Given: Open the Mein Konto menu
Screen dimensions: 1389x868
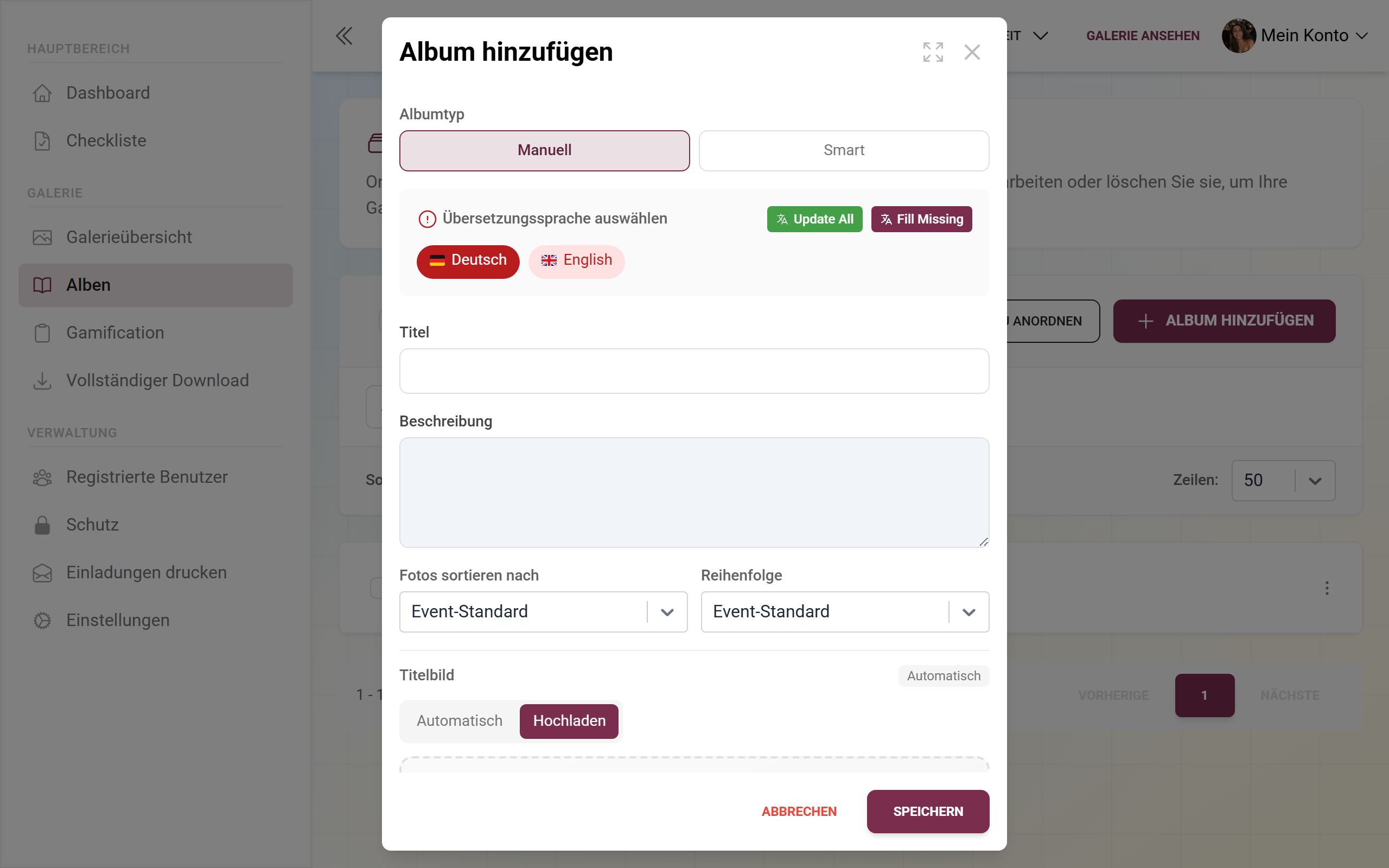Looking at the screenshot, I should 1296,36.
